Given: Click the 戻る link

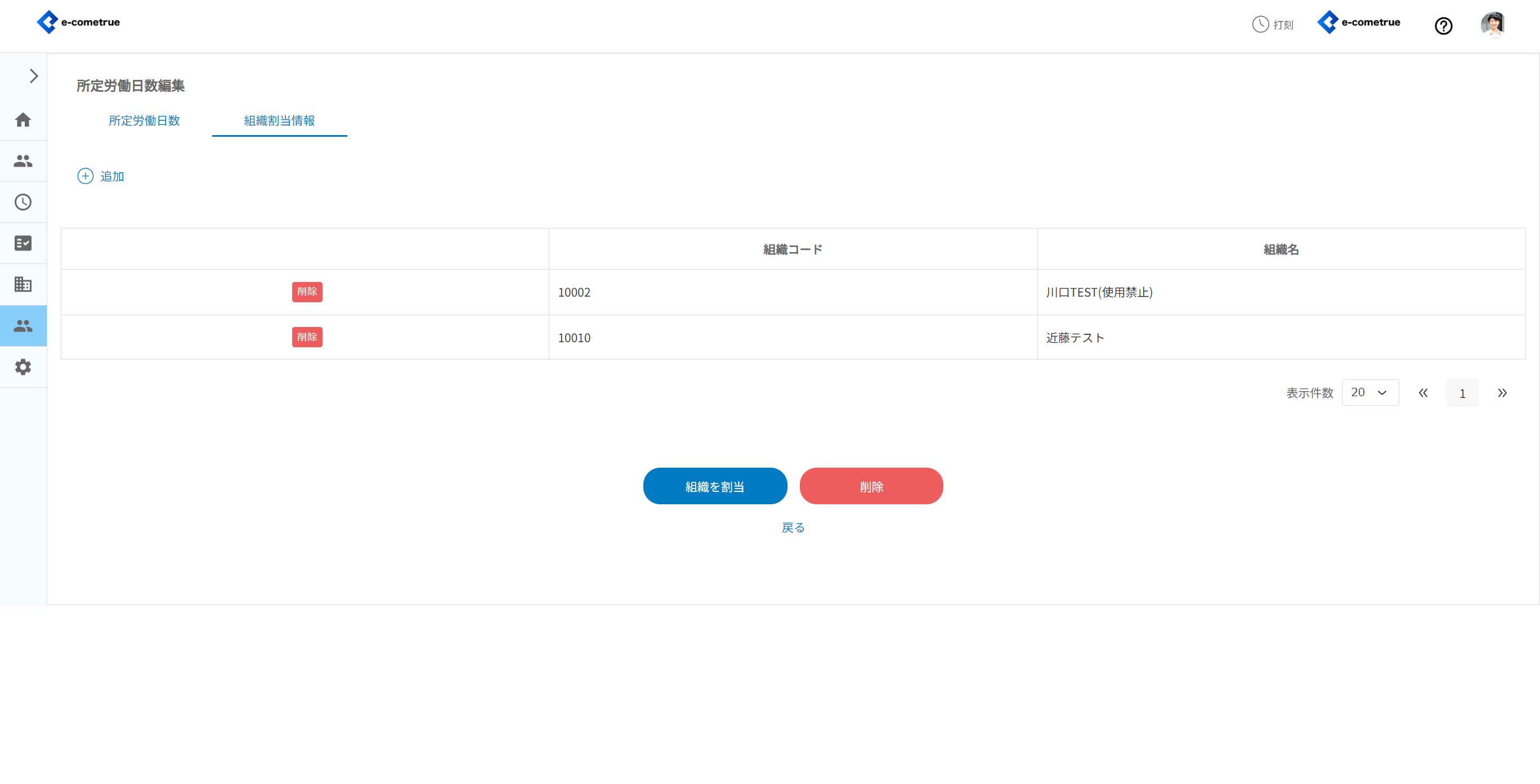Looking at the screenshot, I should [793, 528].
